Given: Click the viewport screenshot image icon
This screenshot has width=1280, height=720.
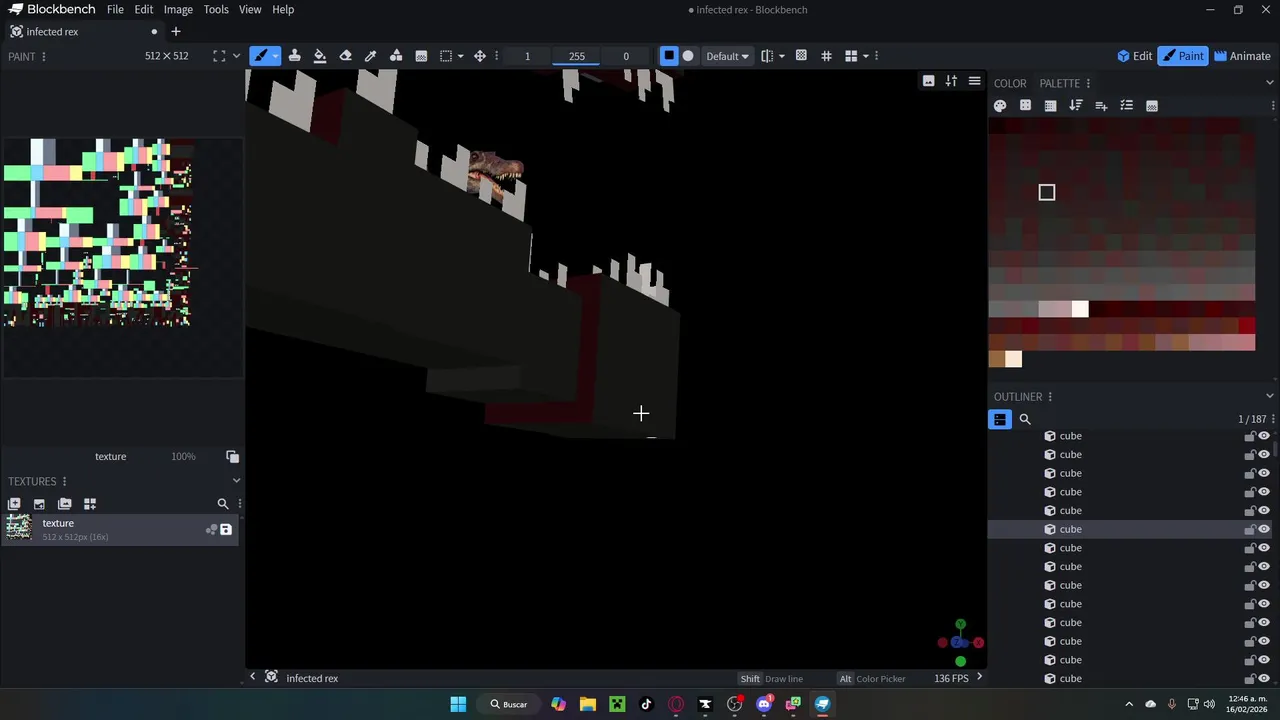Looking at the screenshot, I should tap(929, 81).
